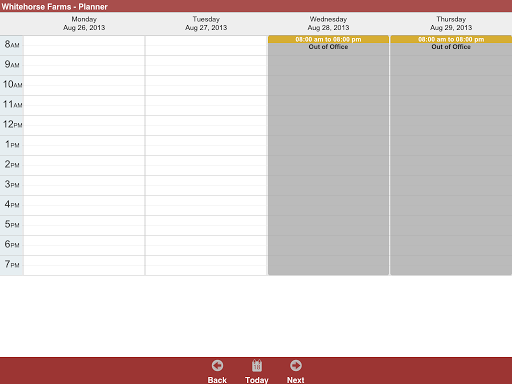The height and width of the screenshot is (384, 512).
Task: Click the Whitehorse Farms - Planner title
Action: 54,7
